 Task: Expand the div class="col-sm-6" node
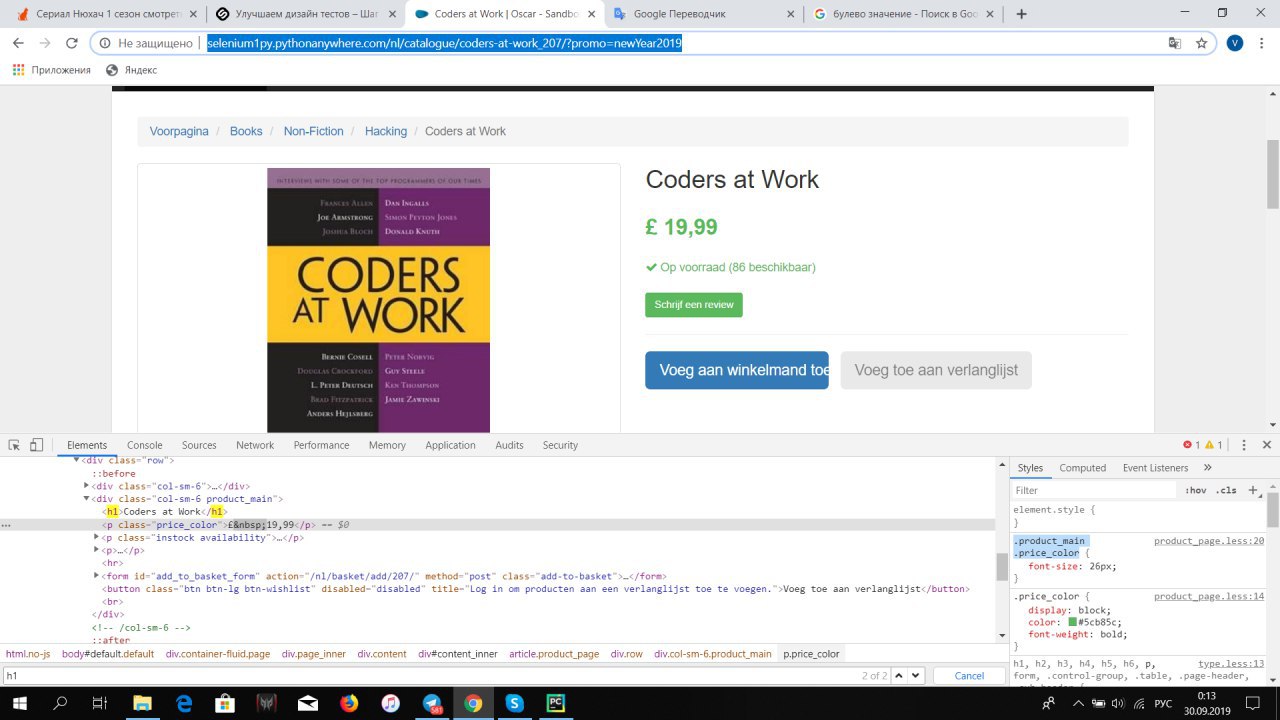(87, 486)
